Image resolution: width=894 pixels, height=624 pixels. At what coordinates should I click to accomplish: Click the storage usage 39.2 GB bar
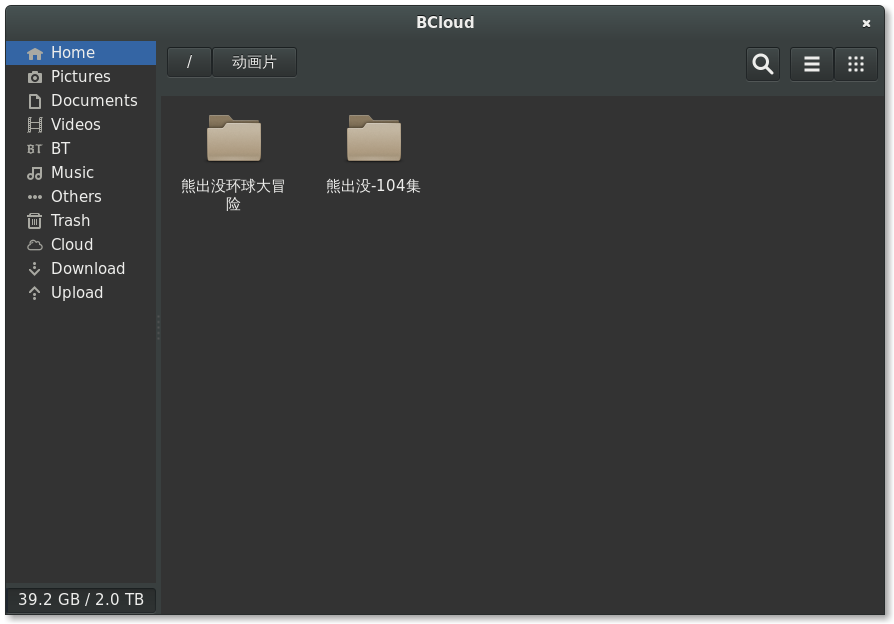coord(81,600)
